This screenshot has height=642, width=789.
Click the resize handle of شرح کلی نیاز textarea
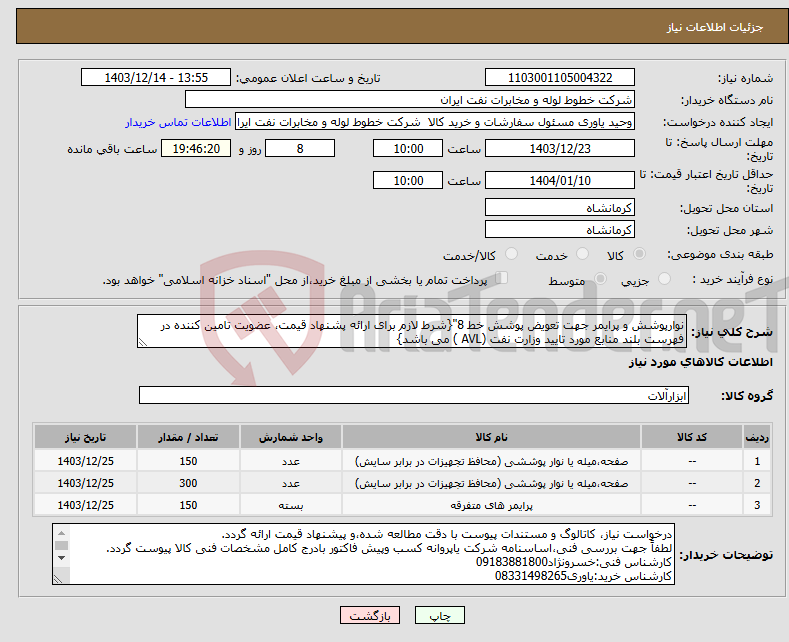(142, 342)
